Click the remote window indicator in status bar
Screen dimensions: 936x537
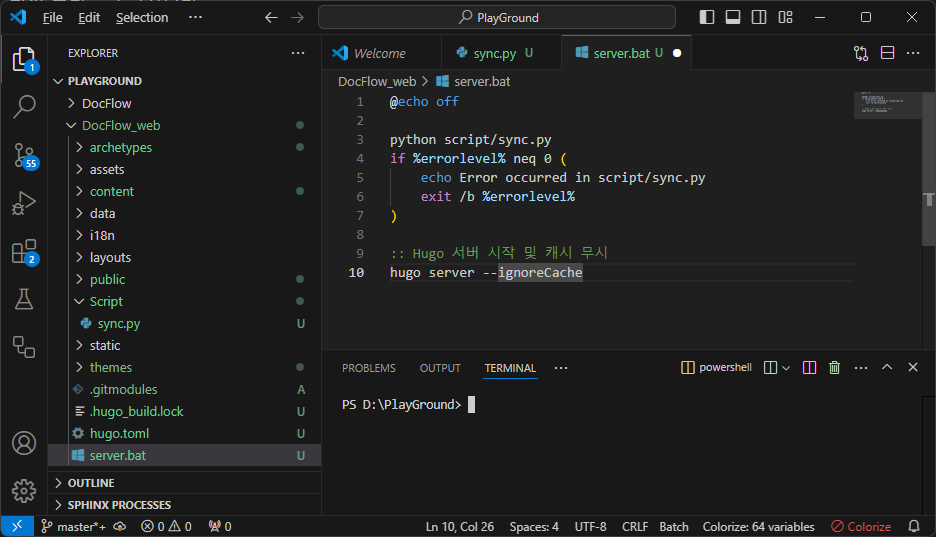[17, 526]
